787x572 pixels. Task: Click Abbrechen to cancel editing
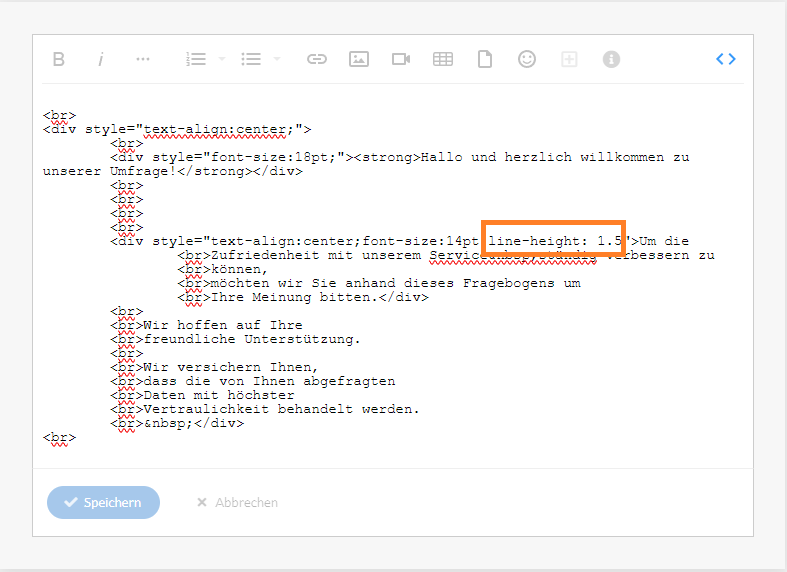pos(237,502)
